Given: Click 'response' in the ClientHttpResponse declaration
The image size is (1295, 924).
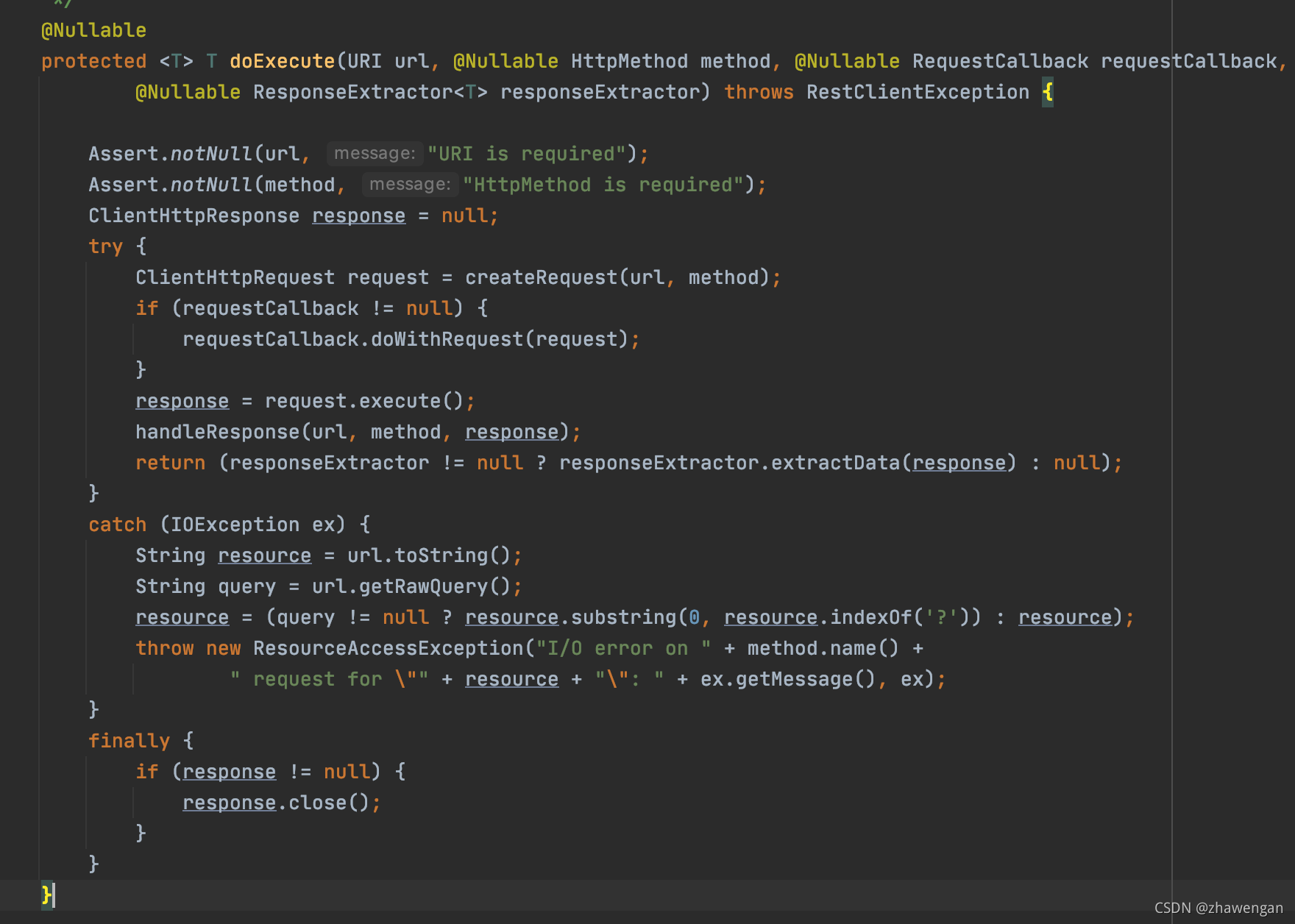Looking at the screenshot, I should click(x=358, y=216).
